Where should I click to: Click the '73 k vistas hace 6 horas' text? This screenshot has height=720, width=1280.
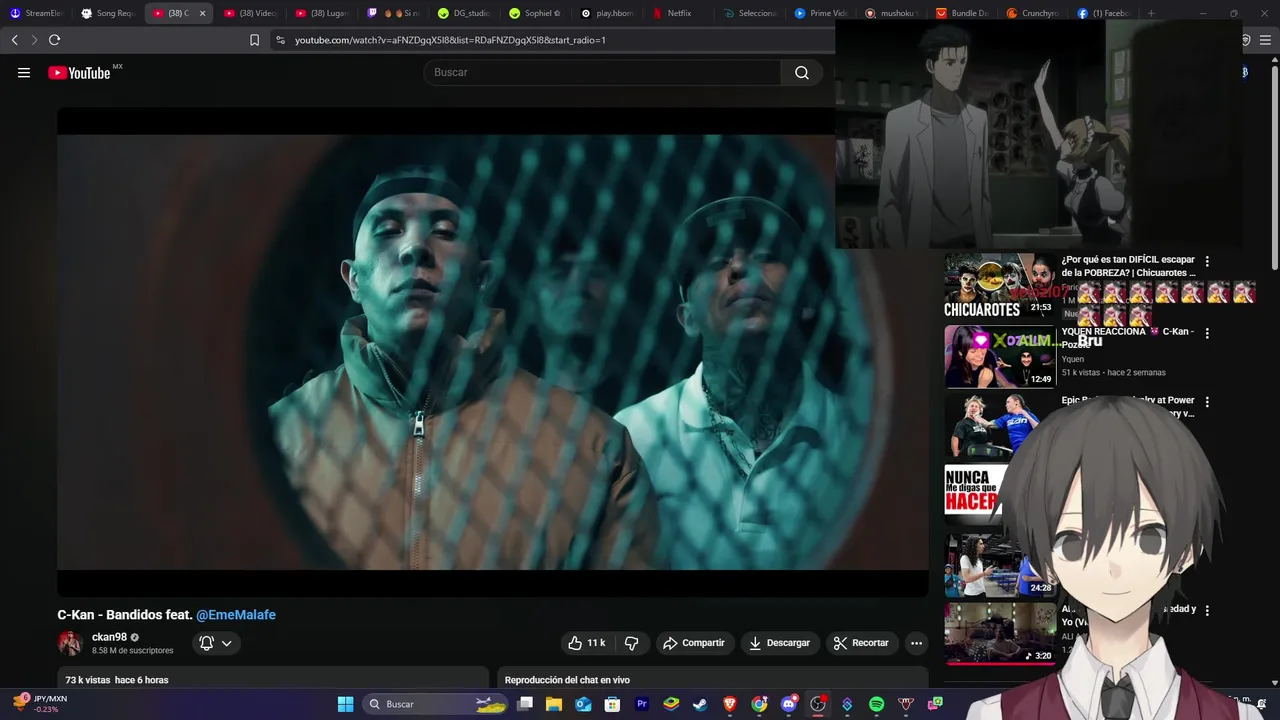click(117, 680)
